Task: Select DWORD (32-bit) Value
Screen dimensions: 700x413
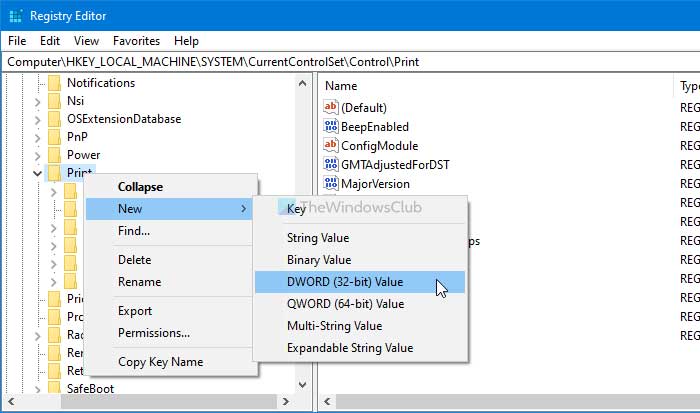Action: point(360,282)
